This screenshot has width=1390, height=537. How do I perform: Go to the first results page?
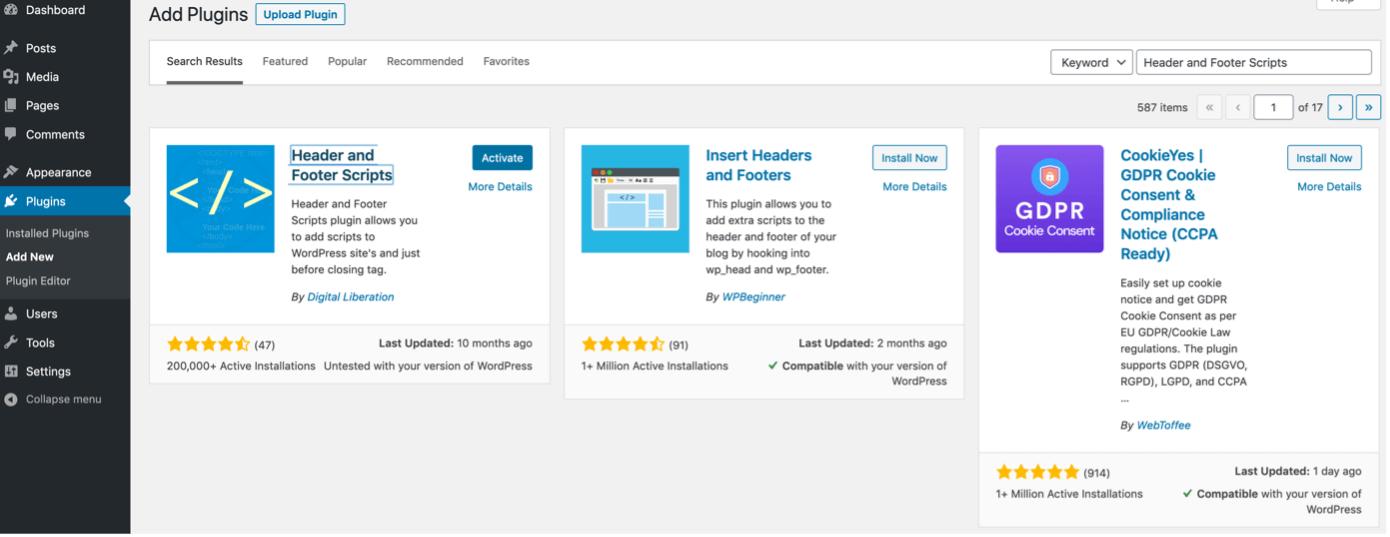coord(1209,107)
